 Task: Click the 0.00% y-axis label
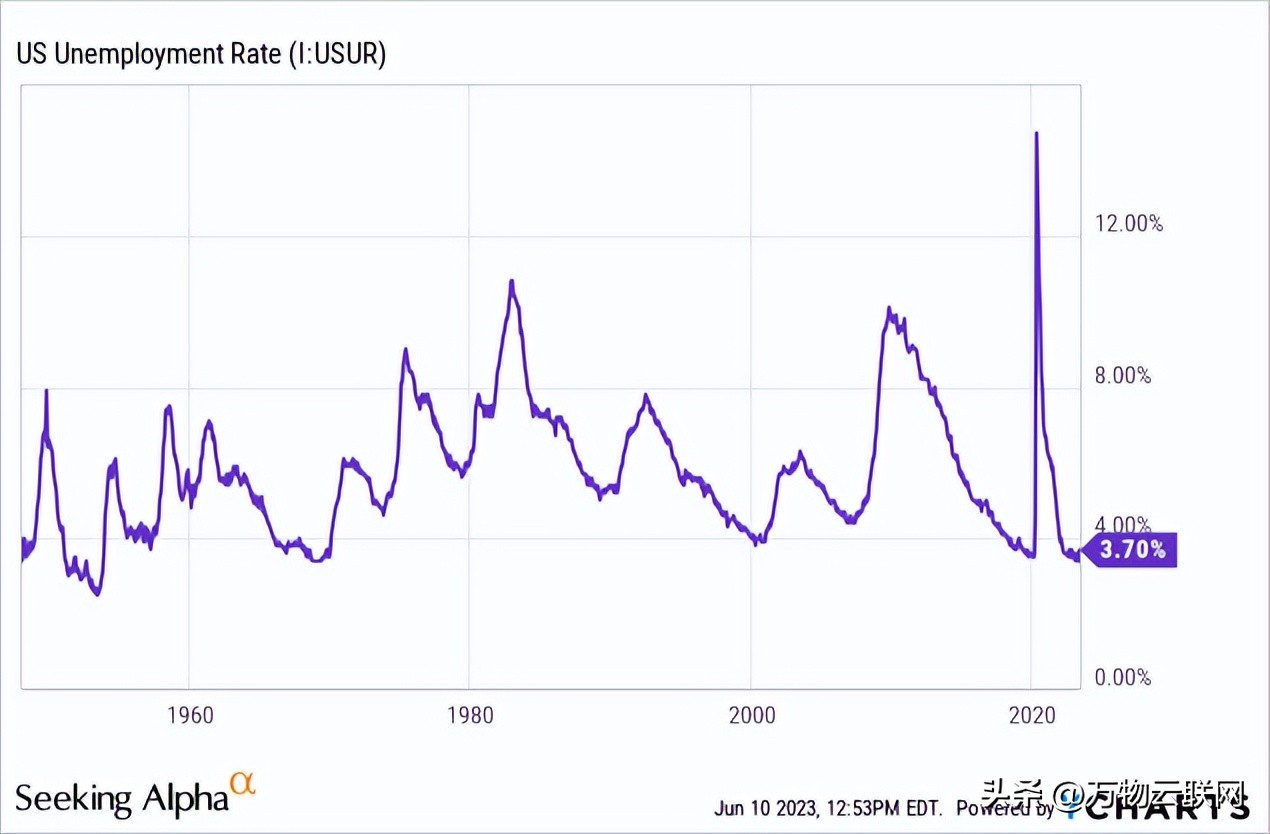1123,678
